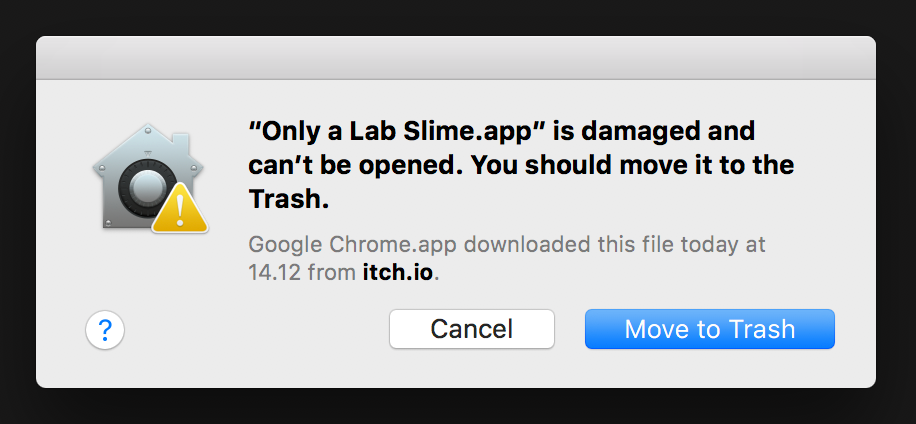
Task: Click the dialog's gray title bar
Action: [x=456, y=58]
